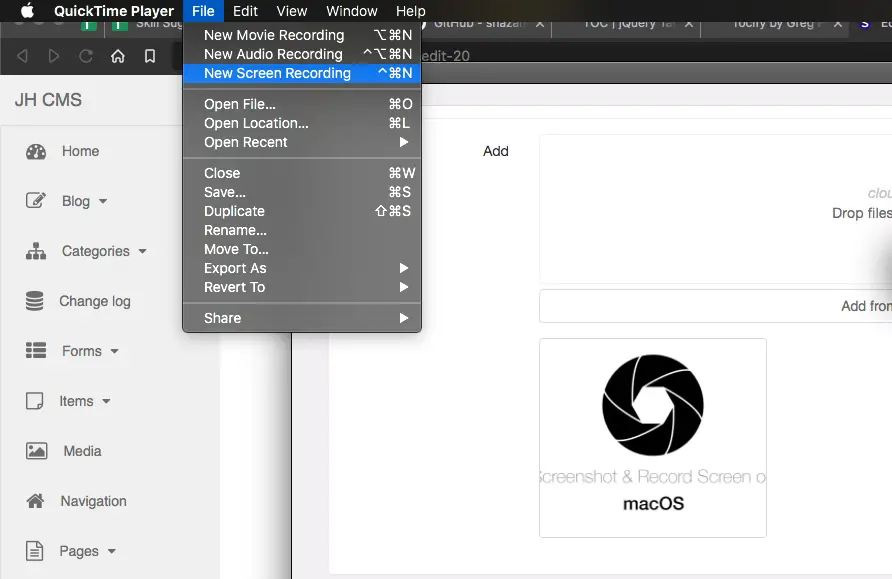Click the QuickTime Player app menu
This screenshot has width=892, height=579.
pyautogui.click(x=114, y=11)
